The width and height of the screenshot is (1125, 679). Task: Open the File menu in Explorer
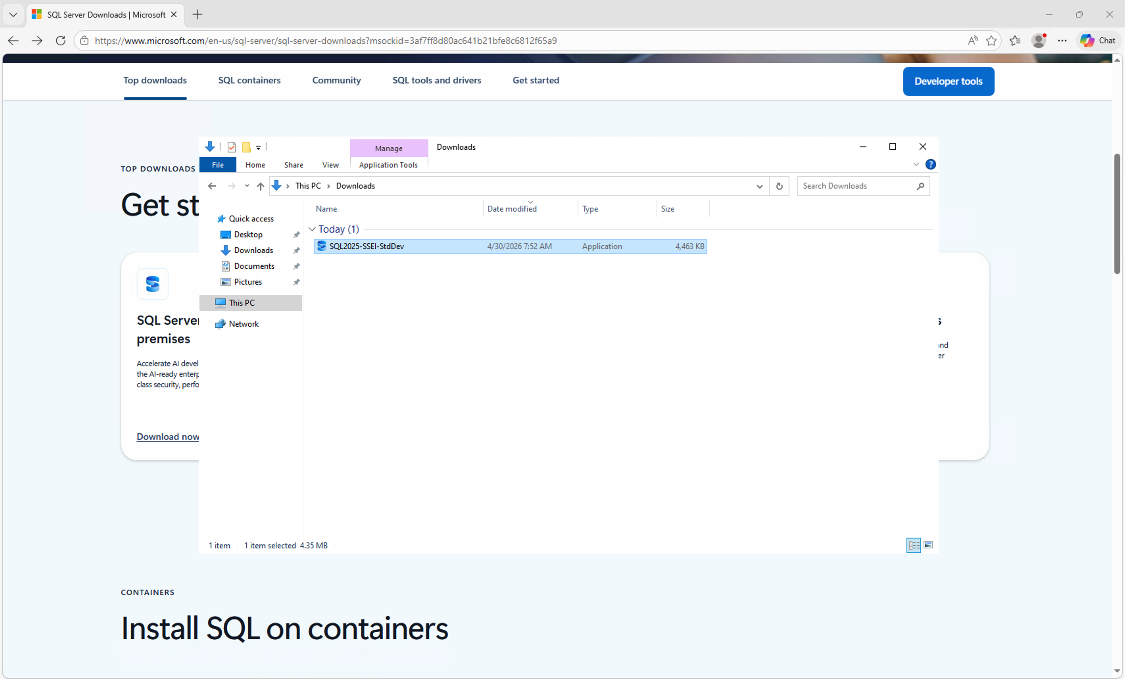(217, 165)
